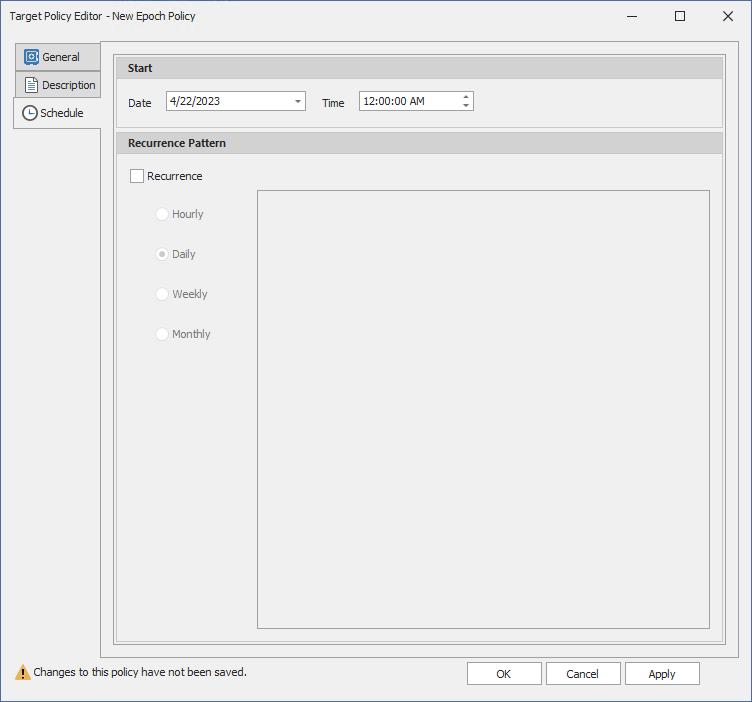Viewport: 752px width, 702px height.
Task: Choose the Weekly recurrence option
Action: click(162, 294)
